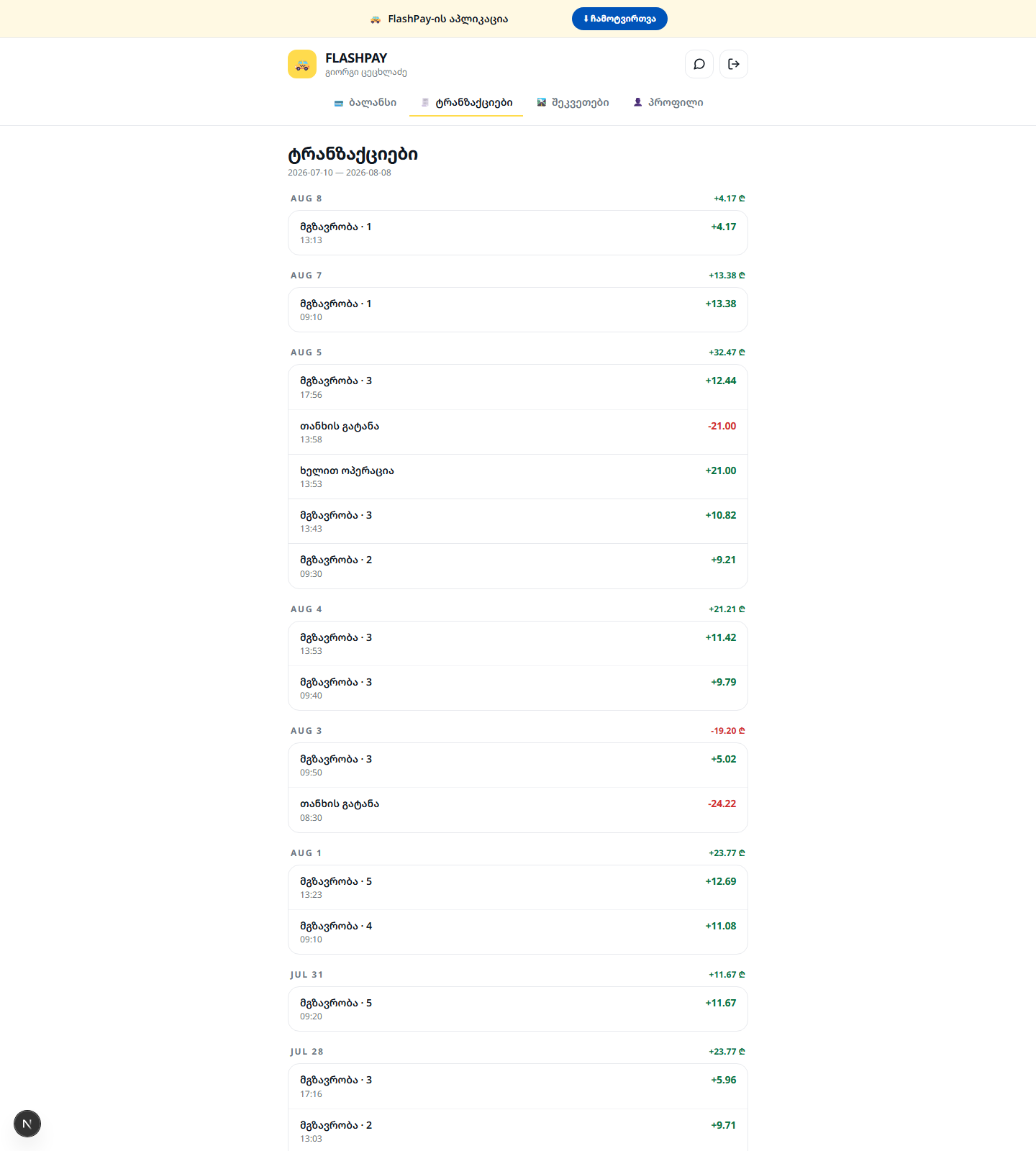Open the შეკვეთები tab
The height and width of the screenshot is (1151, 1036).
(x=573, y=102)
